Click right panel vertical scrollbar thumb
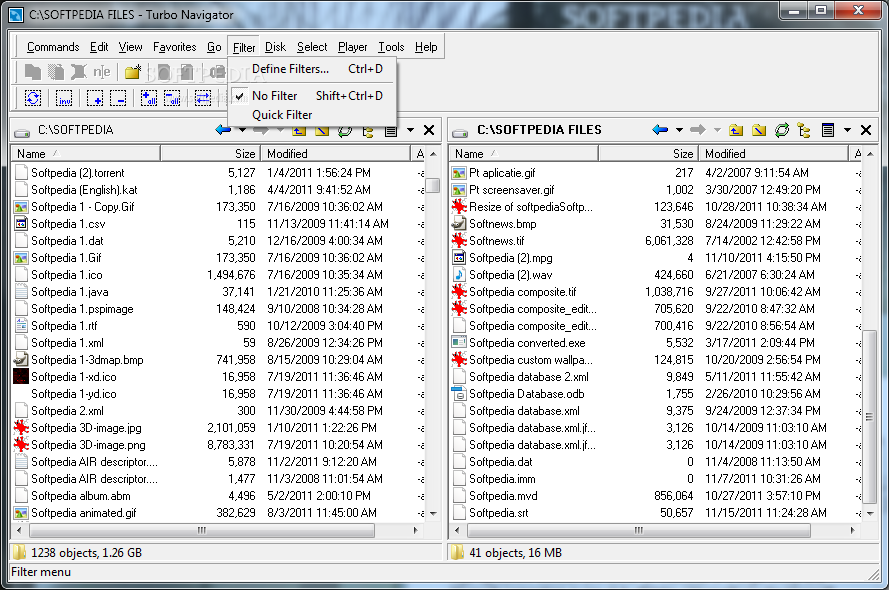This screenshot has width=889, height=590. click(x=869, y=417)
